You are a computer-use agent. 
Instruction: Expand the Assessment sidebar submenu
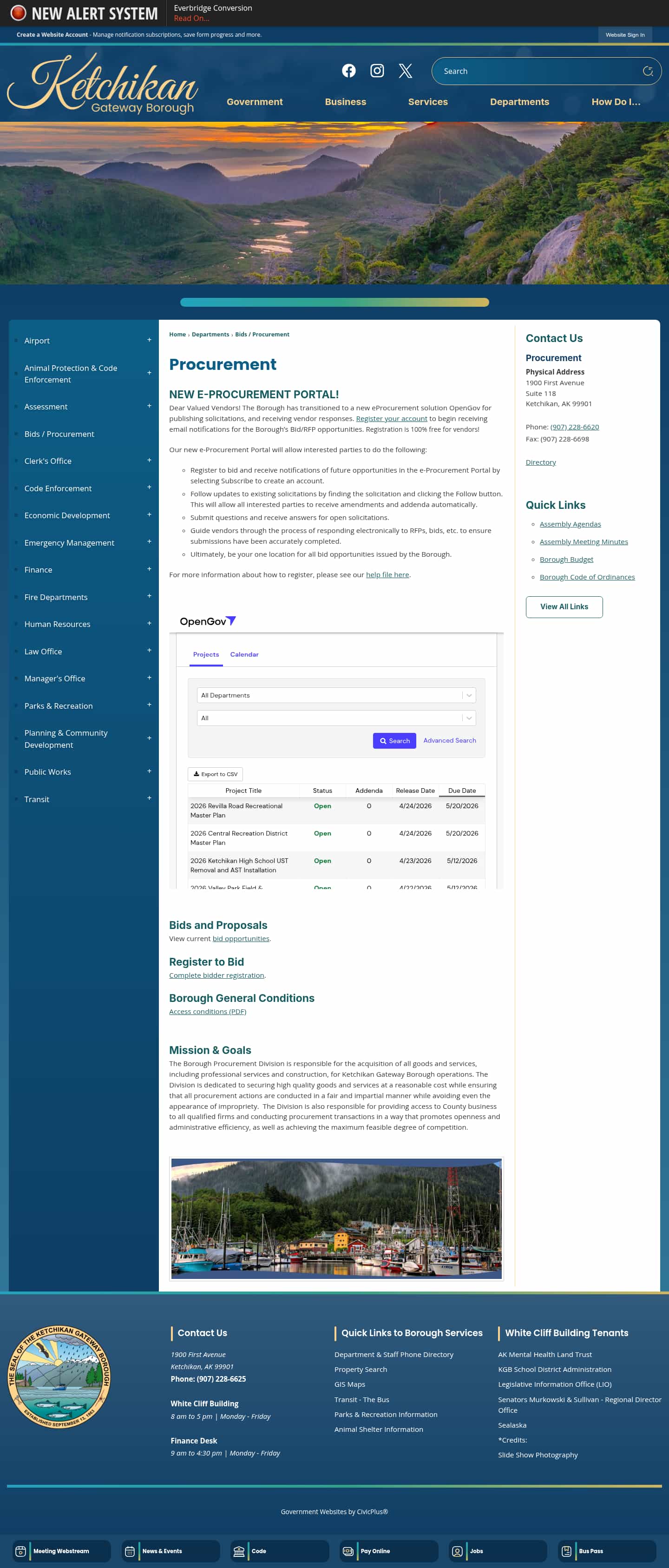(x=149, y=406)
